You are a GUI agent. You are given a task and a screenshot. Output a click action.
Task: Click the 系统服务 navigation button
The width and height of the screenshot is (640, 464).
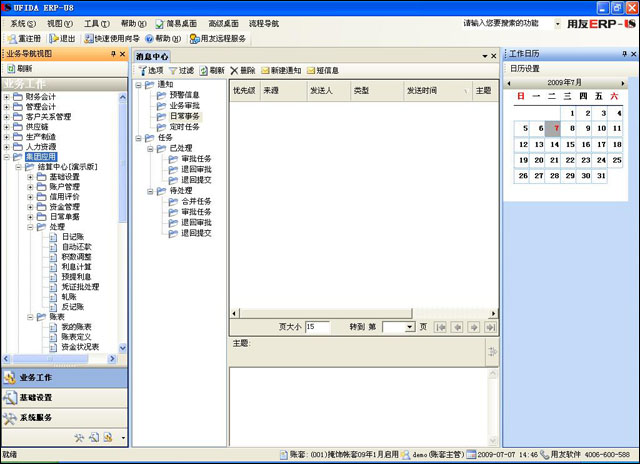pyautogui.click(x=65, y=418)
